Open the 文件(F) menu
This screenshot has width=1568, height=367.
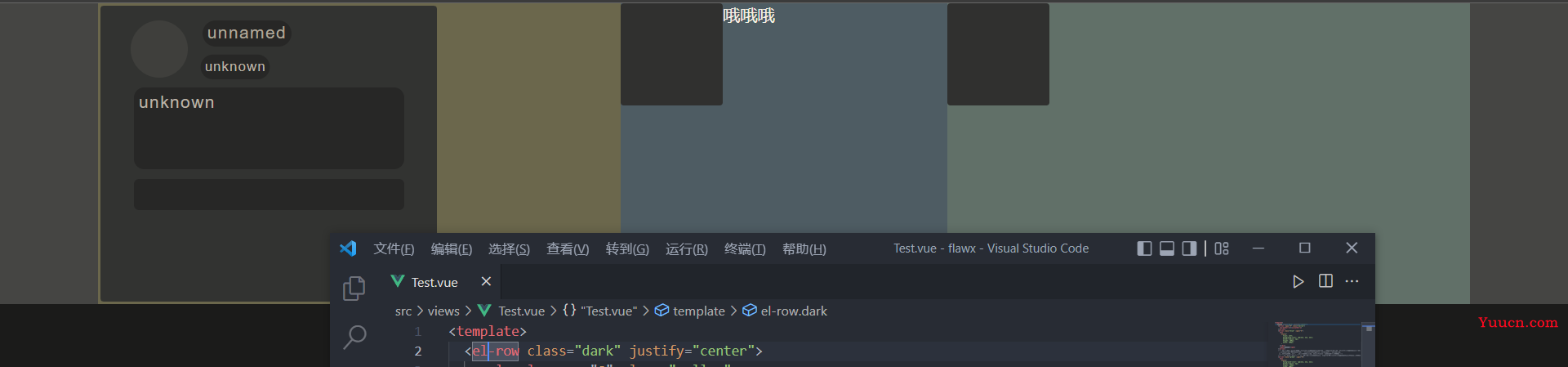tap(394, 248)
